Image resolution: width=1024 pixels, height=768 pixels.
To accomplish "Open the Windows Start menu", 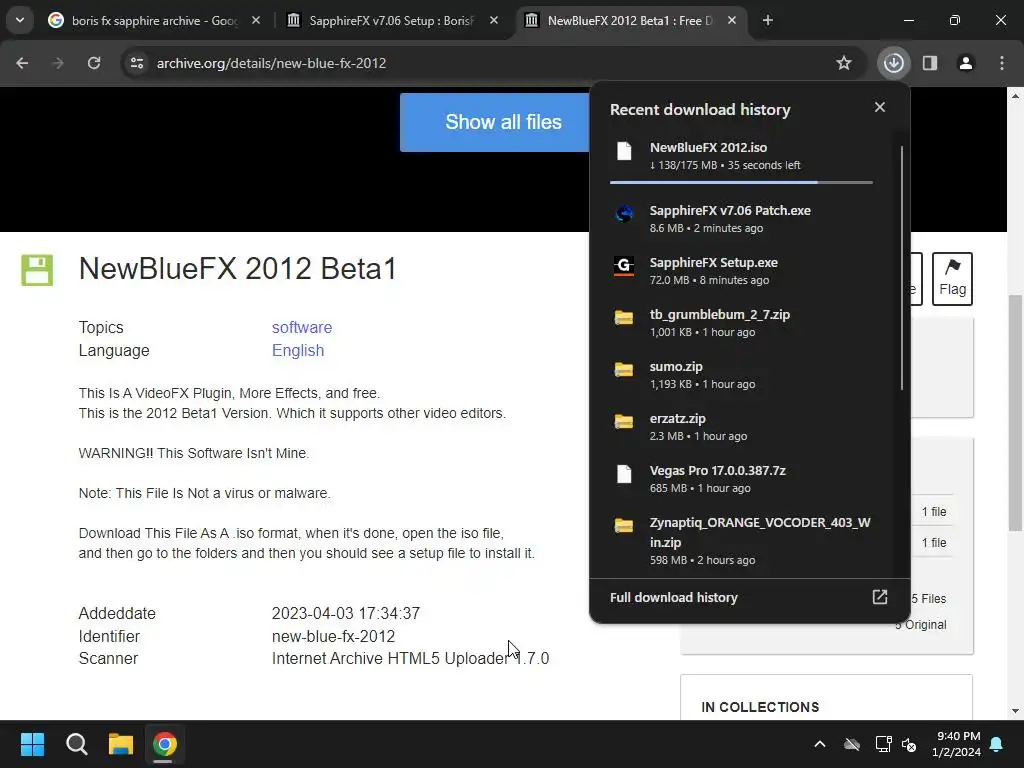I will click(32, 744).
